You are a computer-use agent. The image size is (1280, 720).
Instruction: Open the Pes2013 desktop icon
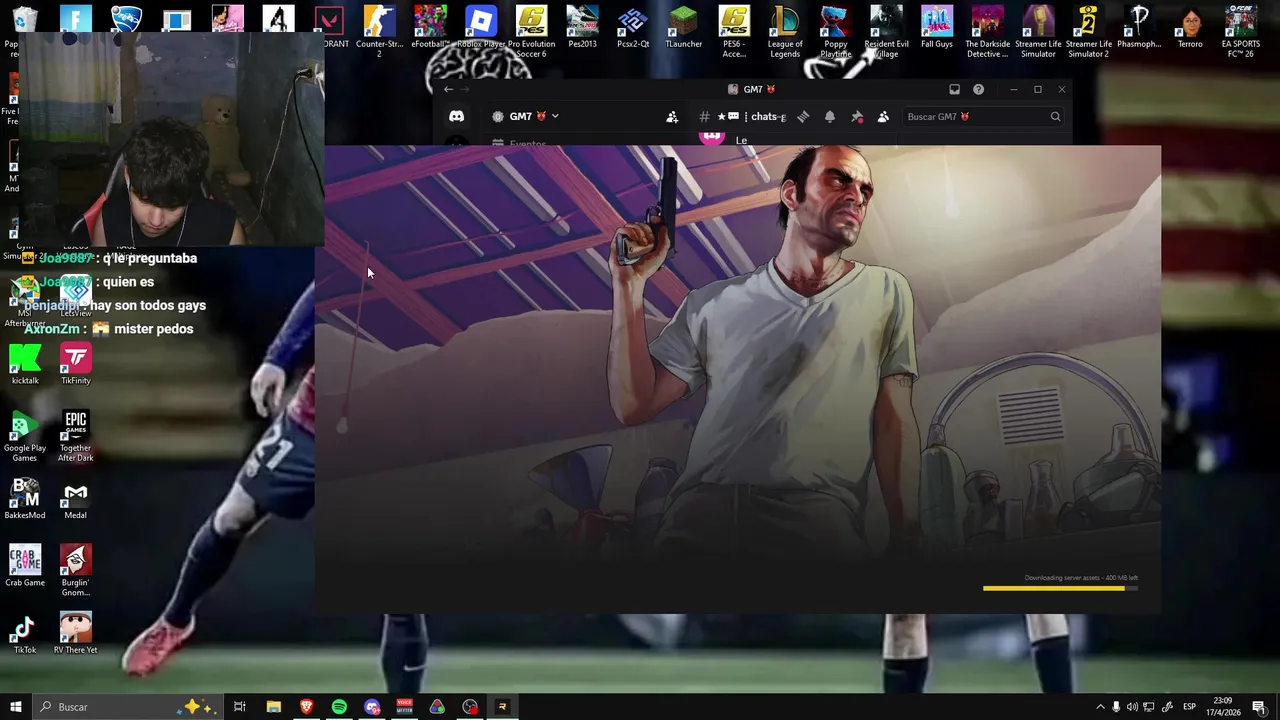click(582, 27)
